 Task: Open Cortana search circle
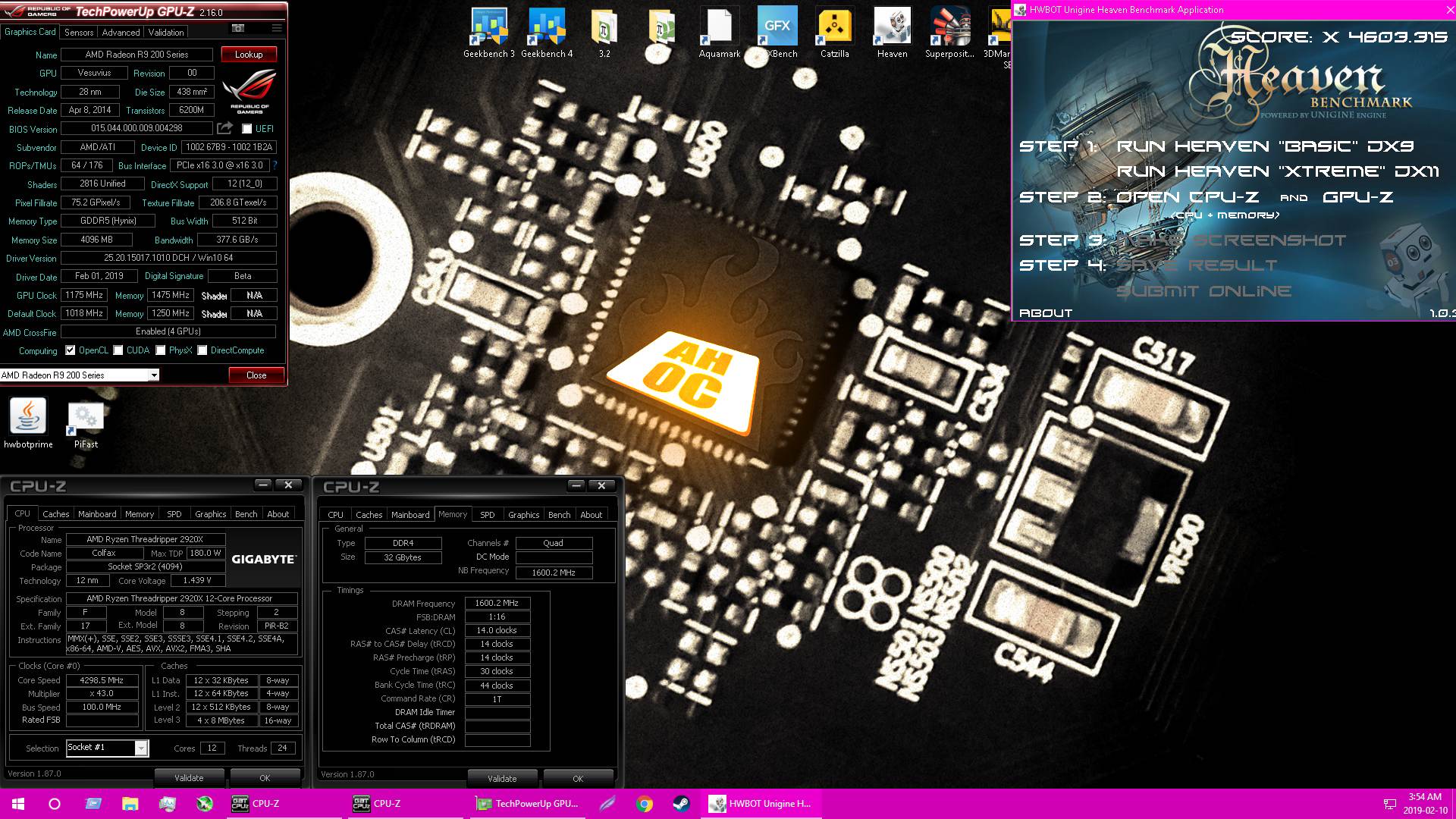tap(55, 804)
